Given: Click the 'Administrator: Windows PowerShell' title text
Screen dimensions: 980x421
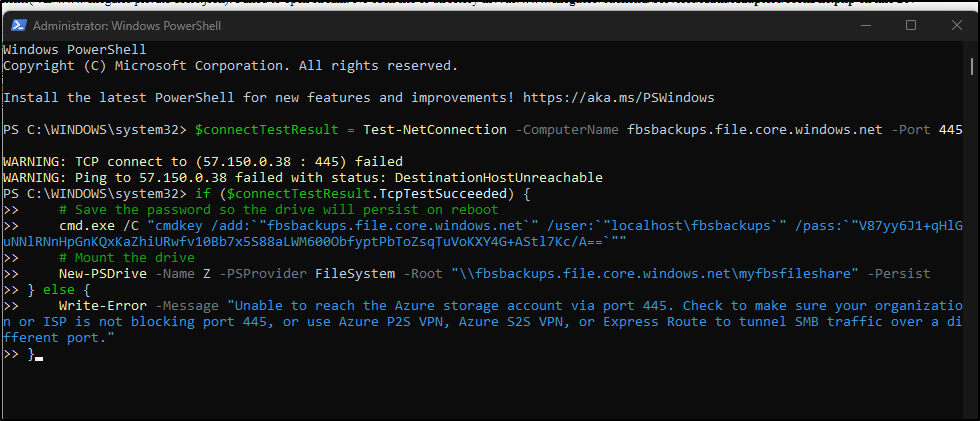Looking at the screenshot, I should click(x=127, y=26).
